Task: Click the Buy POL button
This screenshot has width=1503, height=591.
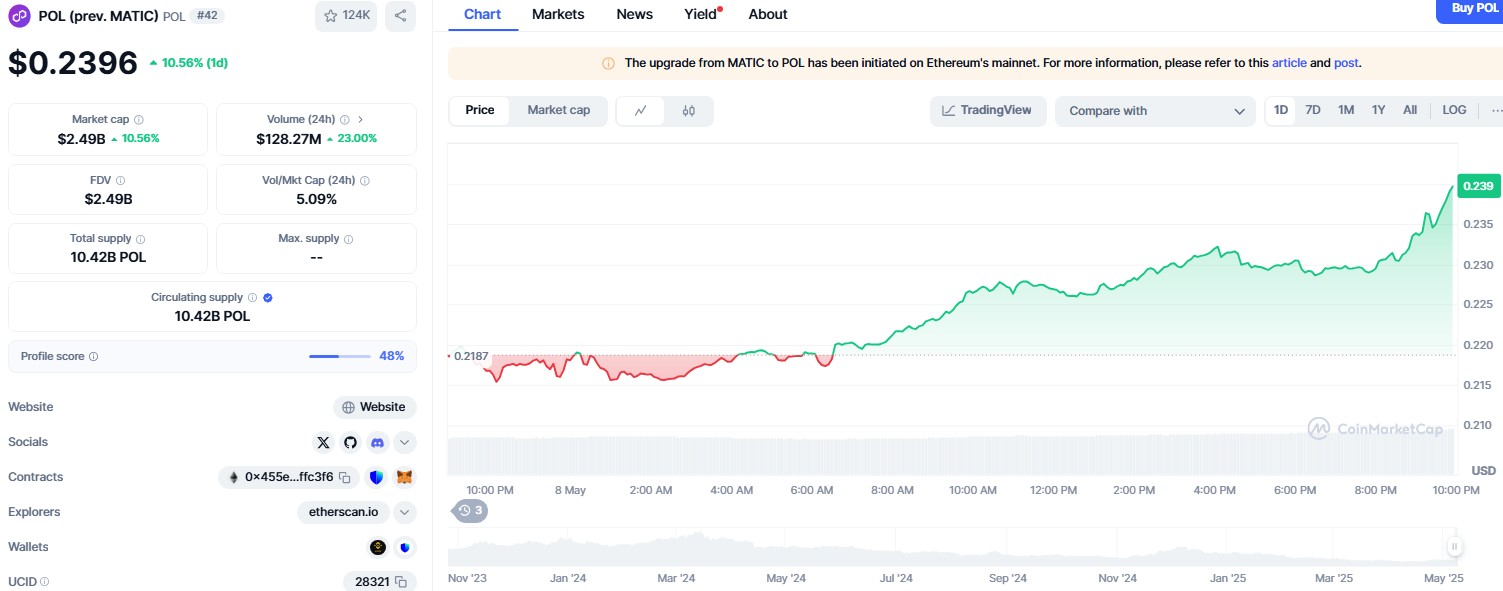Action: (1468, 9)
